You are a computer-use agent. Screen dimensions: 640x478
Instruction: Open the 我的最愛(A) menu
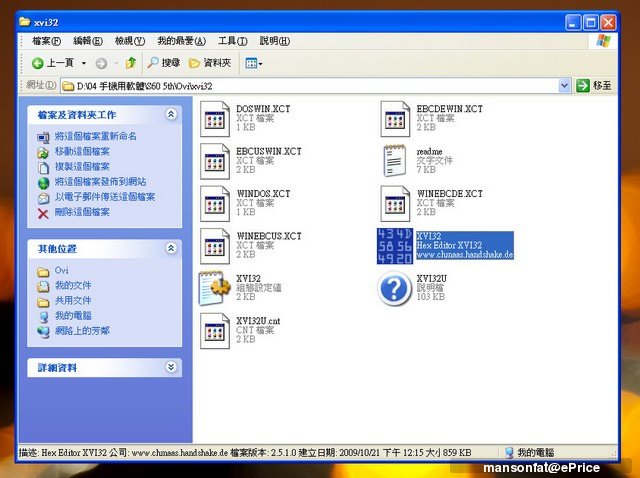pos(182,41)
